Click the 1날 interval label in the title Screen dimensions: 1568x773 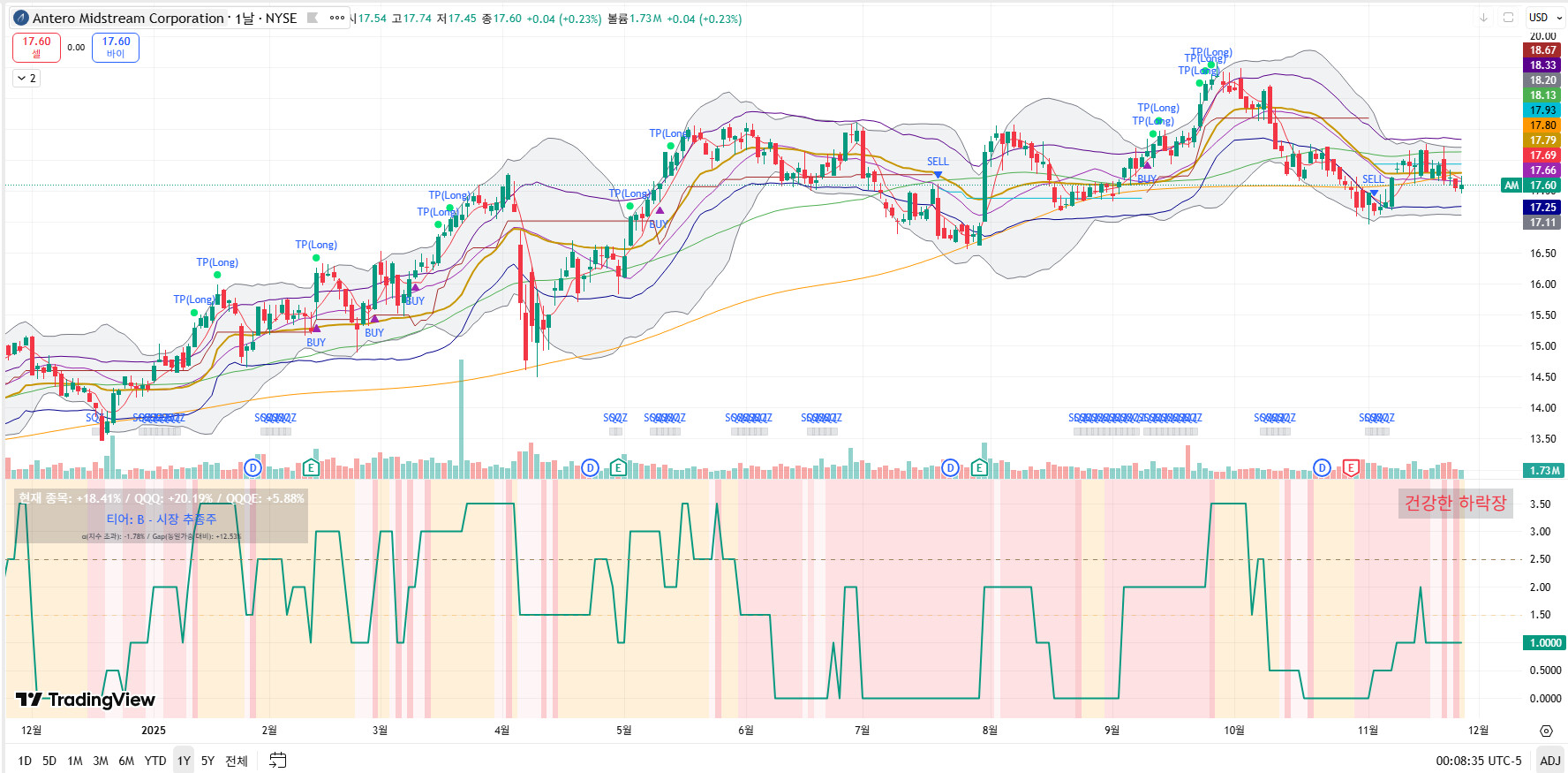coord(245,18)
